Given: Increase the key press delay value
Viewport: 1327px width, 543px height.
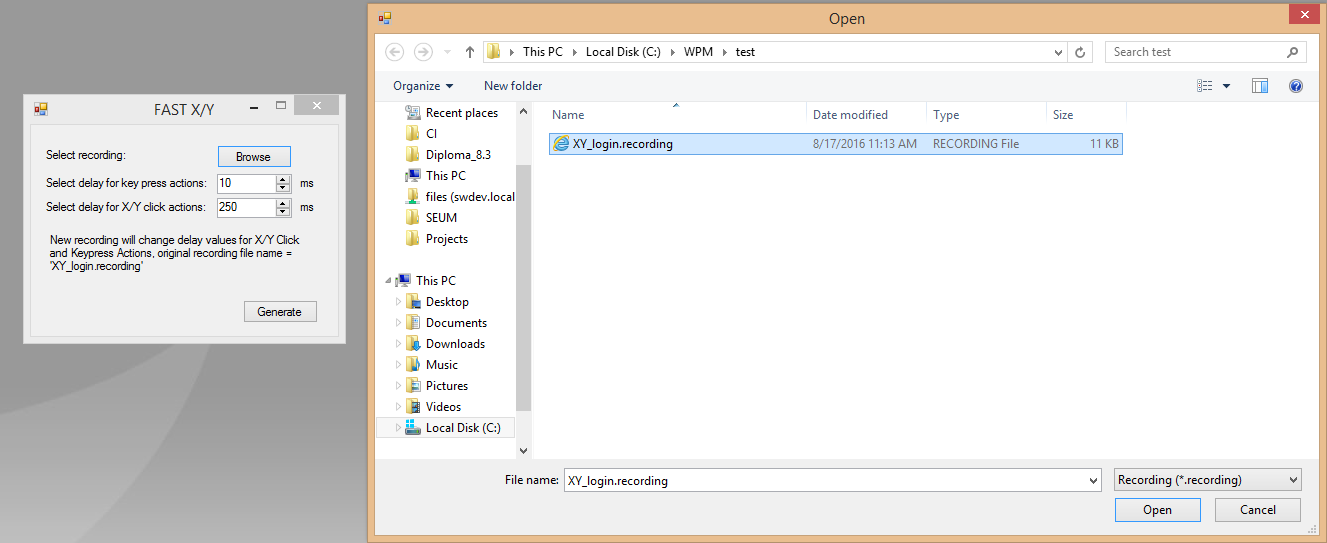Looking at the screenshot, I should click(x=283, y=179).
